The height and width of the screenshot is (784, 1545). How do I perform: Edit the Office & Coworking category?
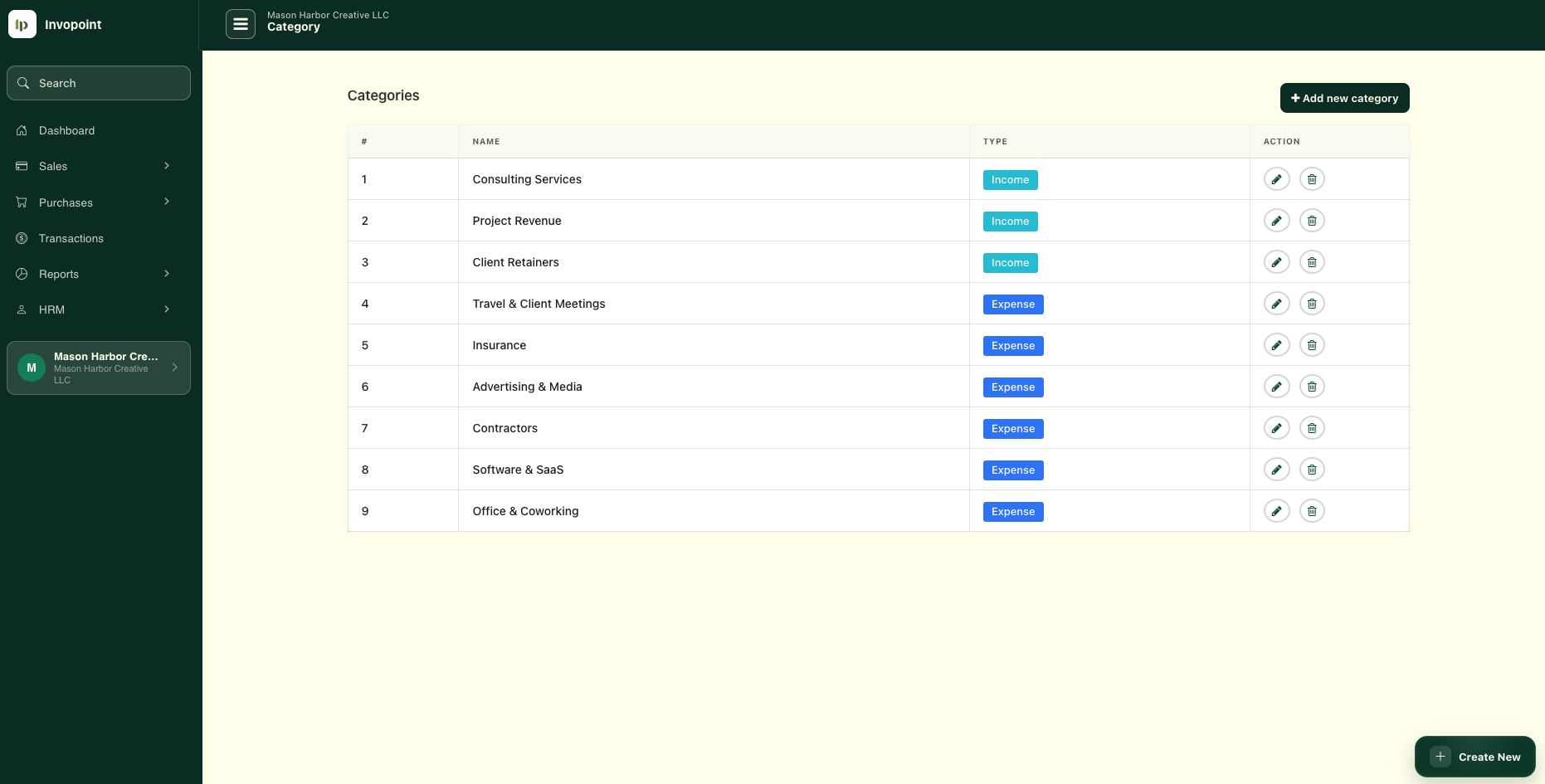pos(1276,511)
